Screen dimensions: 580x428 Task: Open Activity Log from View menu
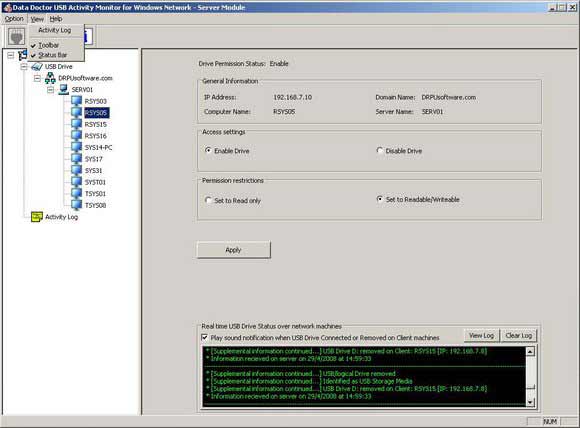(55, 30)
